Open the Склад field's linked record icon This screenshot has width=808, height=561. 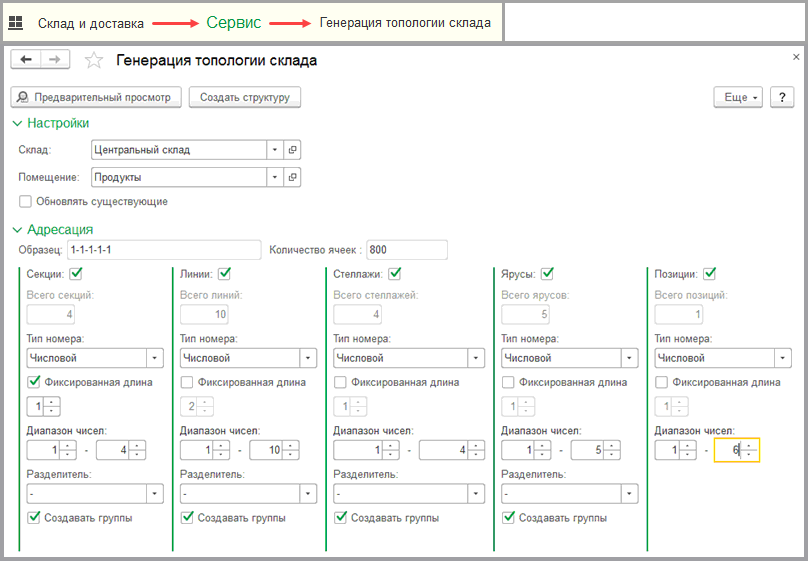(x=292, y=150)
